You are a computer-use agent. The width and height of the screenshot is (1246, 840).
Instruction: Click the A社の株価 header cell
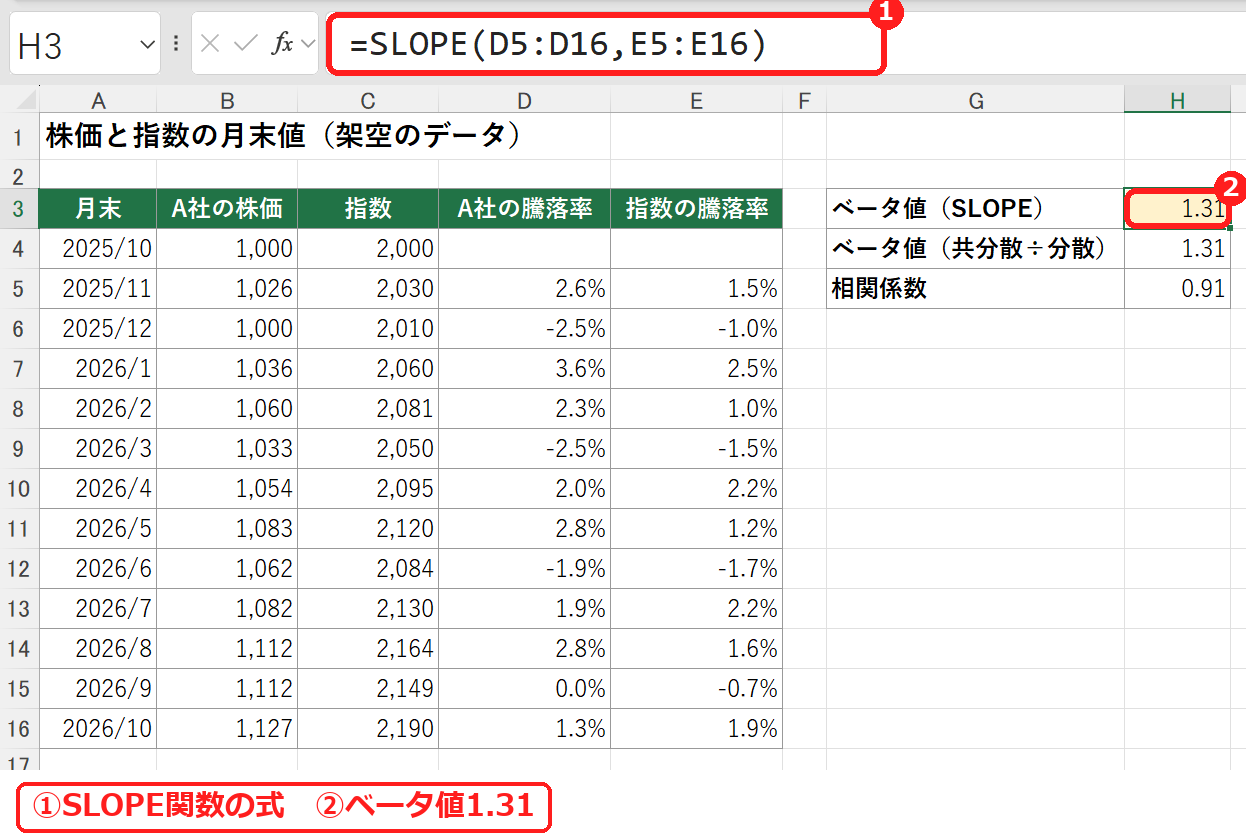tap(227, 208)
